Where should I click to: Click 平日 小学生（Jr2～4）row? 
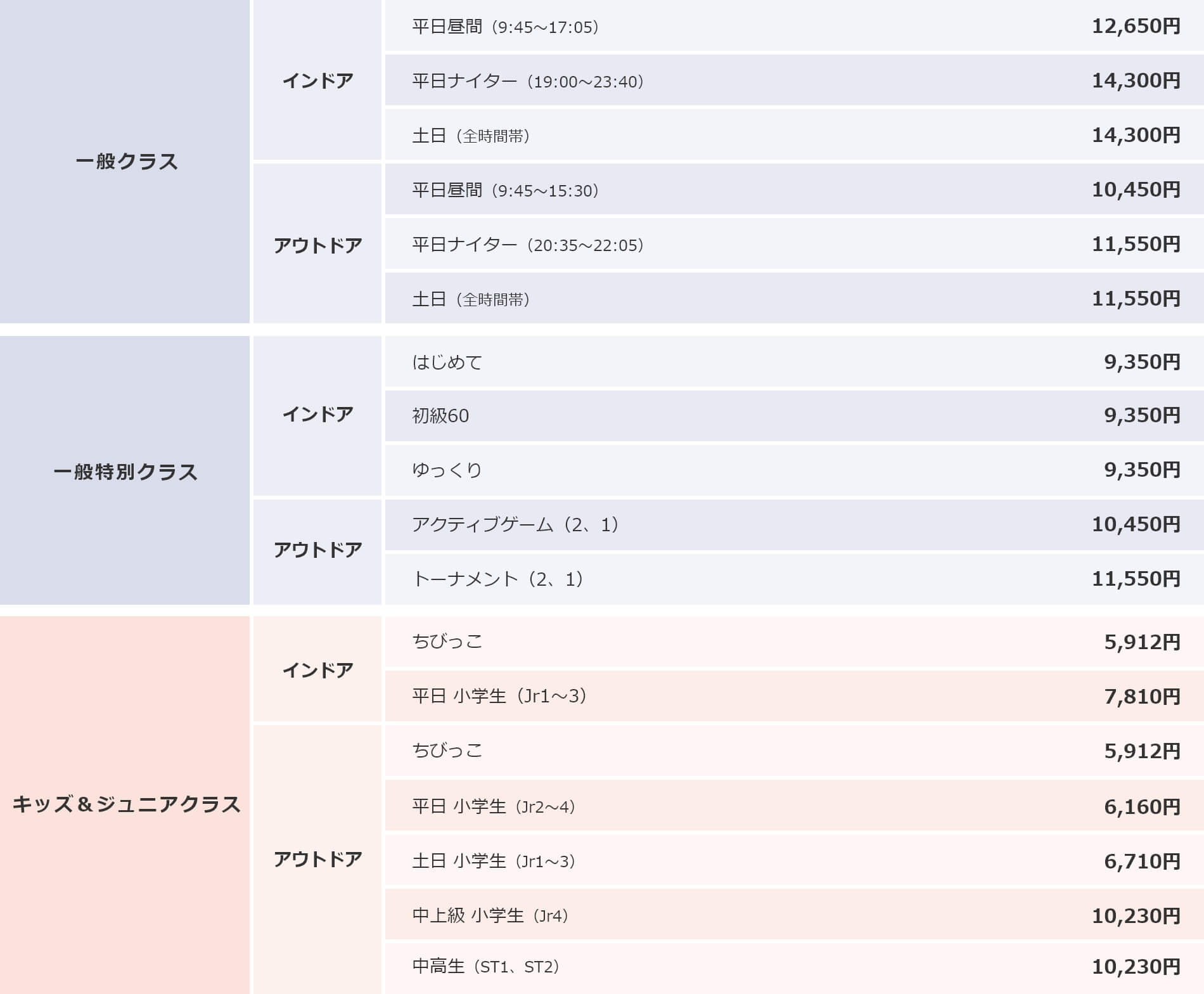tap(795, 805)
